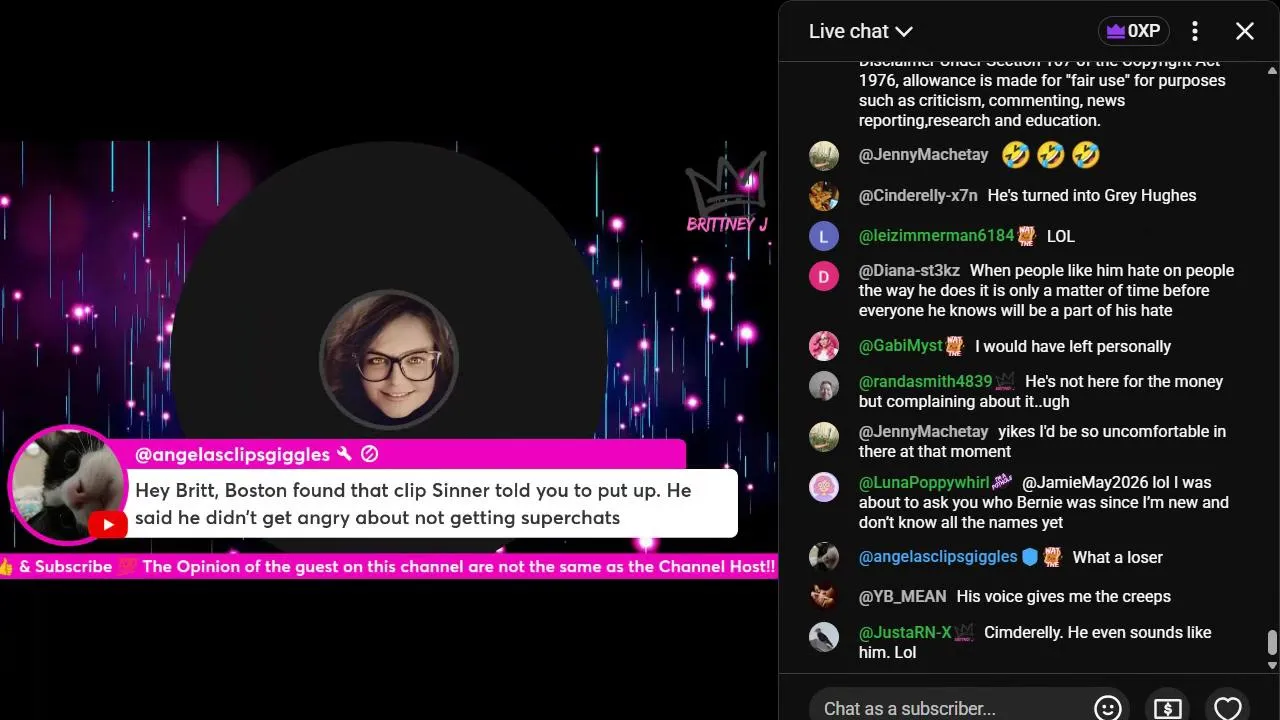Viewport: 1280px width, 720px height.
Task: Click the wrench badge beside @angelasclipsgiggles
Action: pyautogui.click(x=345, y=454)
